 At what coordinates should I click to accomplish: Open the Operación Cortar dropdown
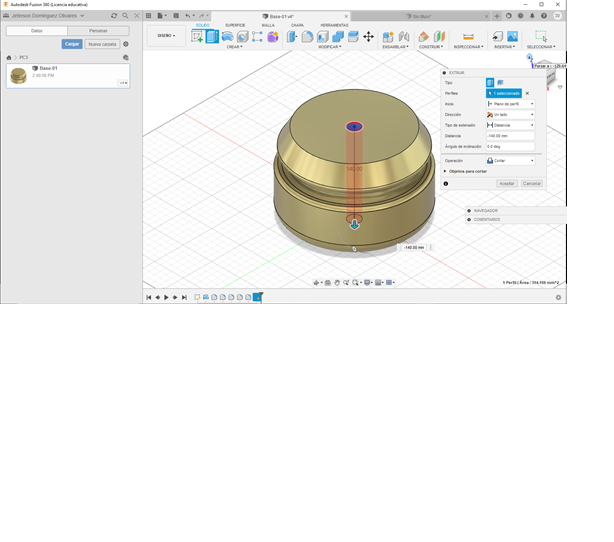(x=510, y=161)
